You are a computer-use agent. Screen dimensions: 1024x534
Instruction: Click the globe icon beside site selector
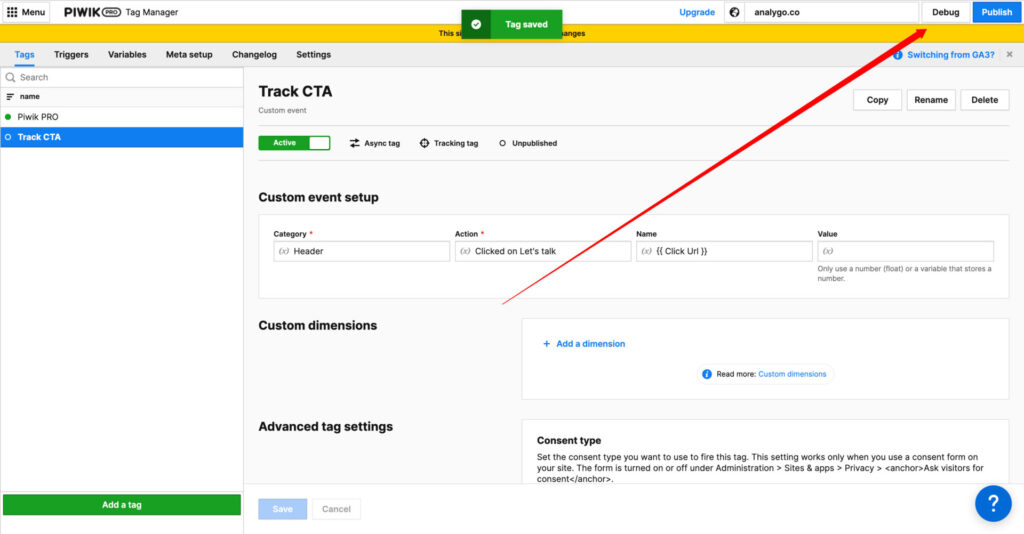734,12
